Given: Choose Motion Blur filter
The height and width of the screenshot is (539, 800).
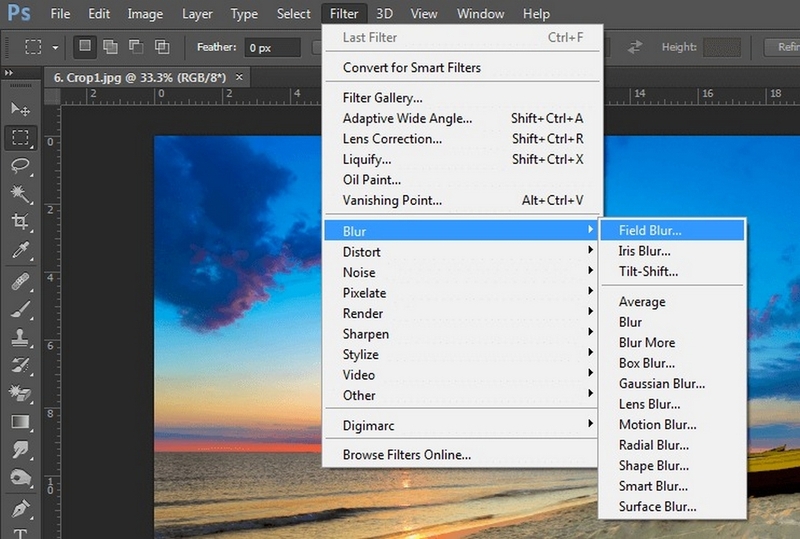Looking at the screenshot, I should 672,424.
